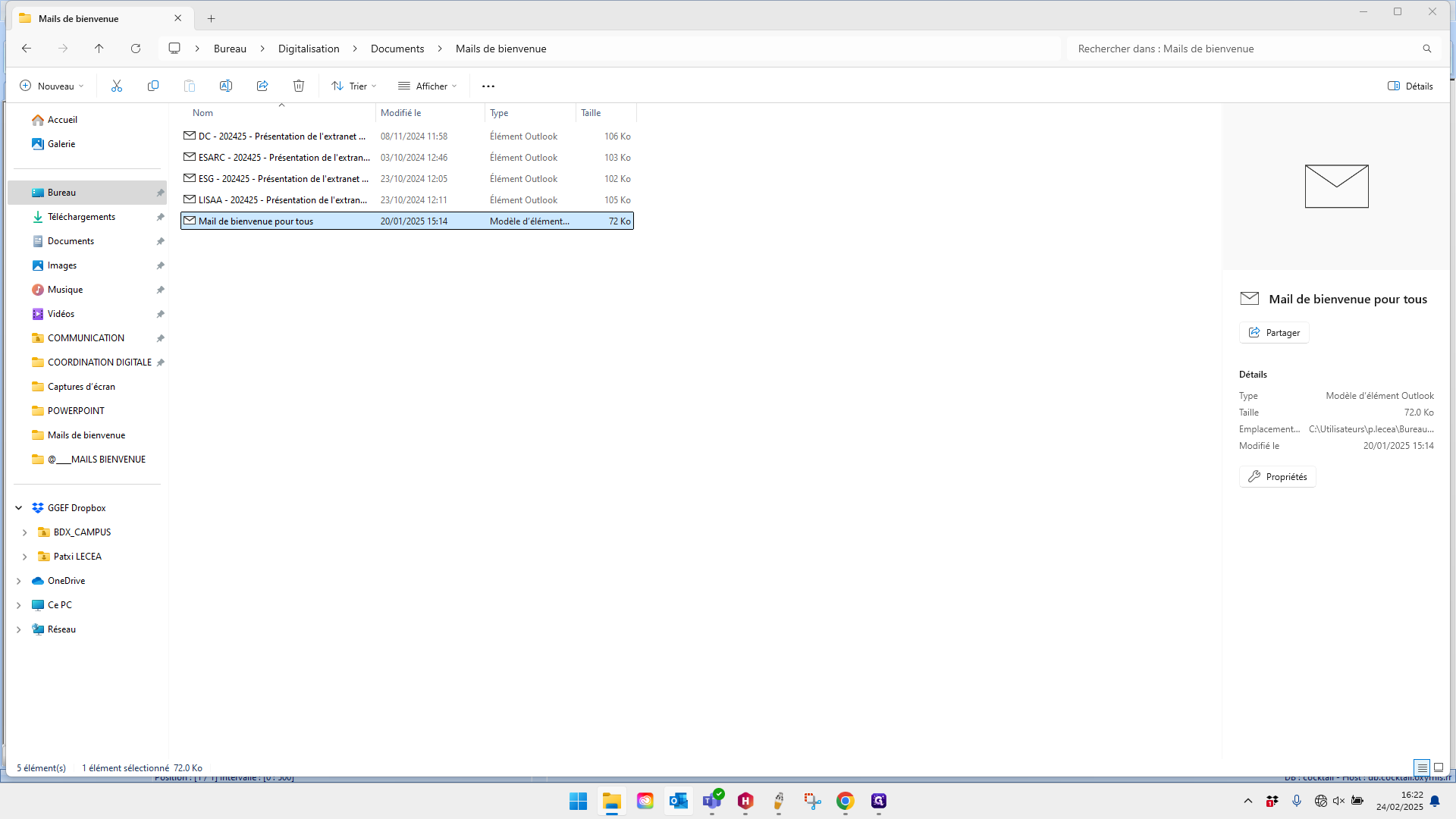
Task: Click the Share arrow icon in toolbar
Action: pyautogui.click(x=262, y=86)
